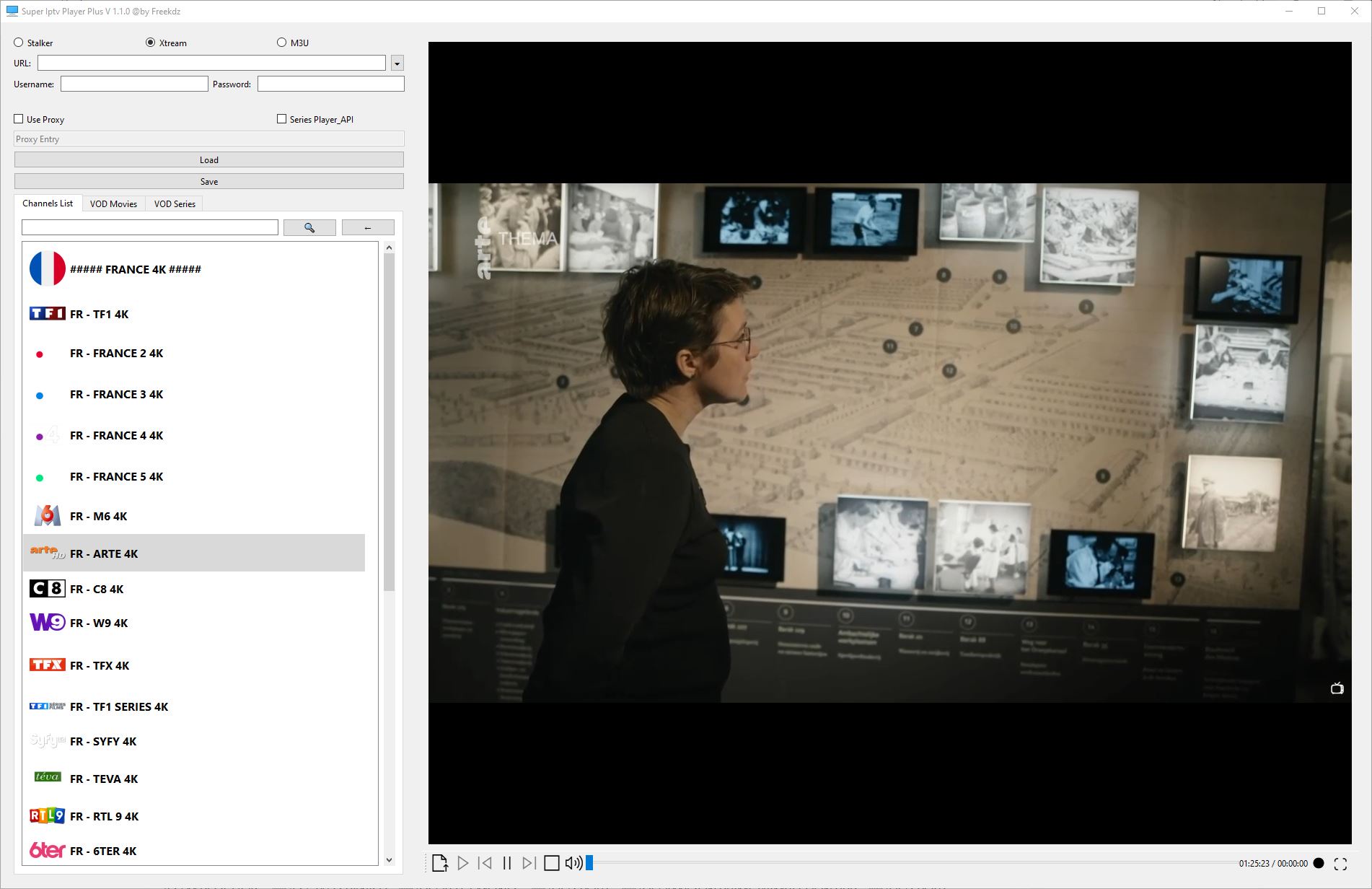Stop the video playback

pyautogui.click(x=552, y=863)
